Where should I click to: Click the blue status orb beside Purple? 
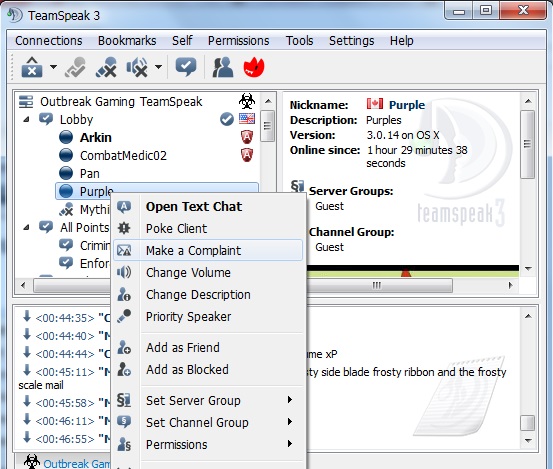click(66, 191)
